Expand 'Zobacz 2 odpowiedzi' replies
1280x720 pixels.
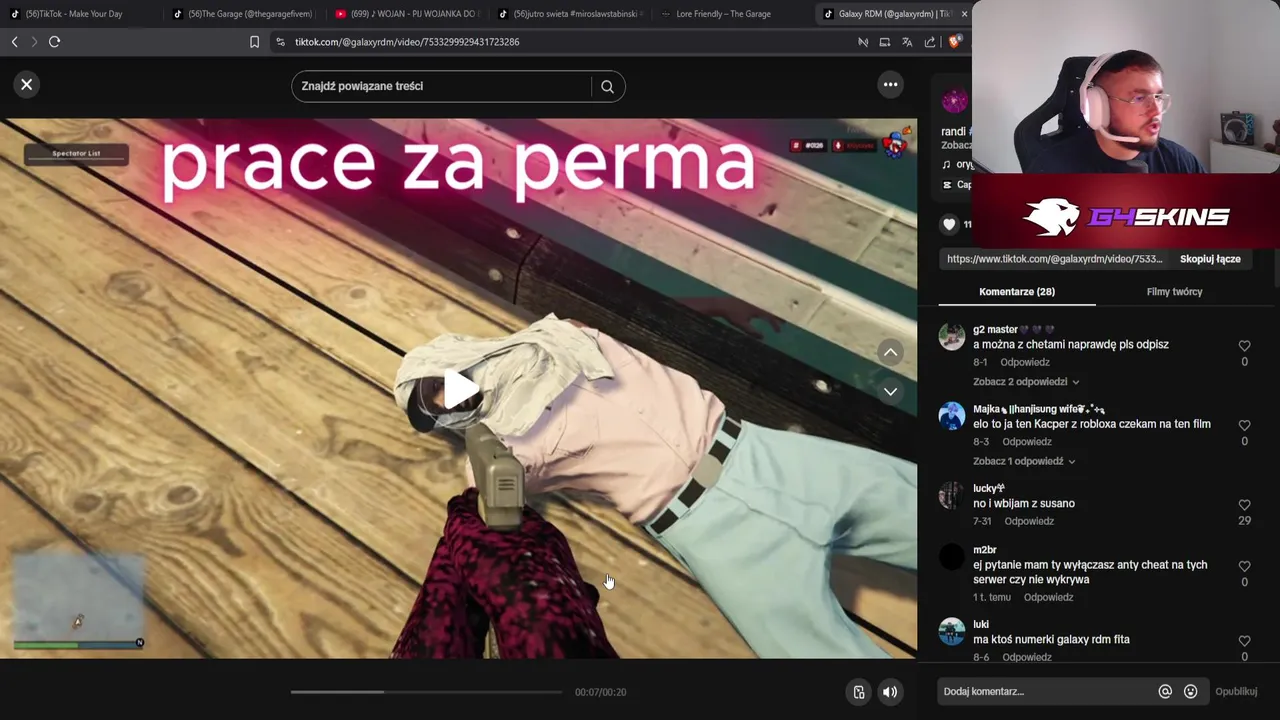pos(1026,382)
